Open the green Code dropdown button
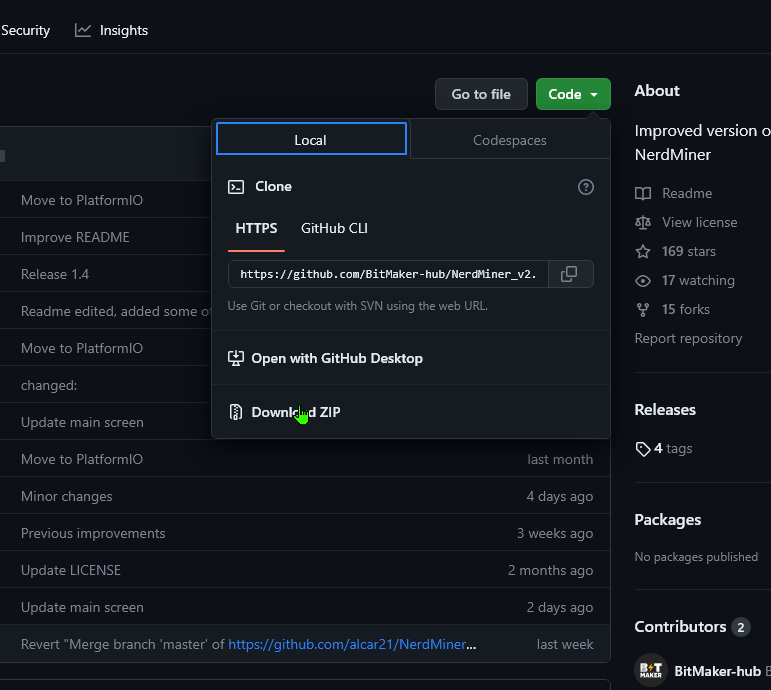This screenshot has width=771, height=690. click(x=573, y=94)
